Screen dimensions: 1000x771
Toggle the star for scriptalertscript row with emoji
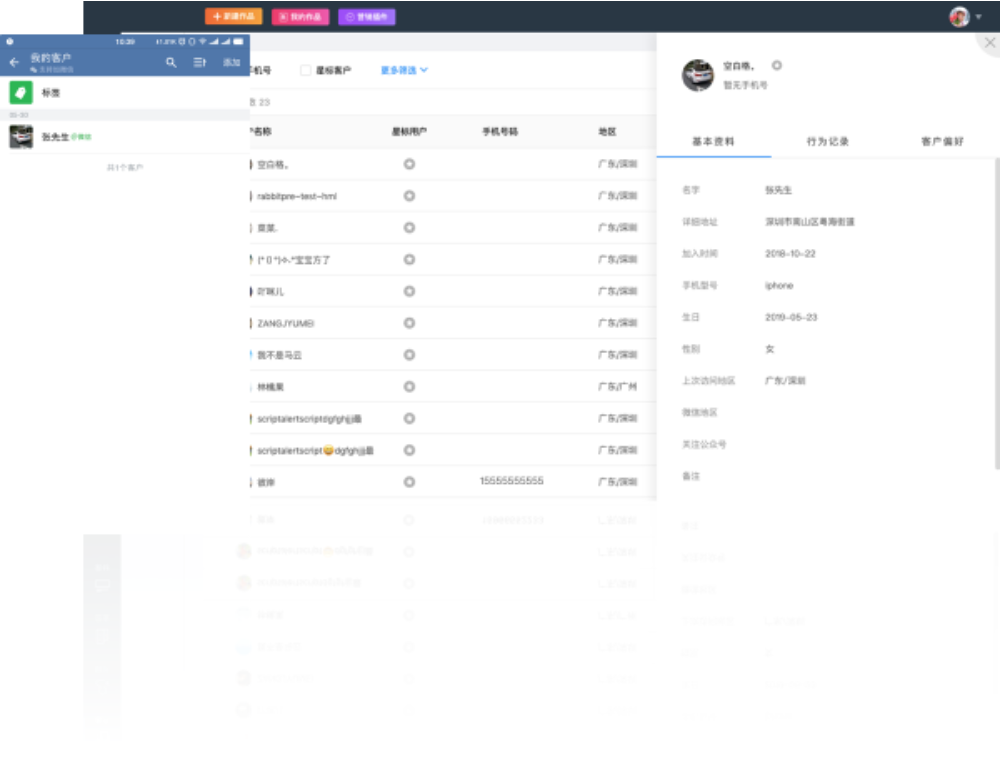(409, 450)
